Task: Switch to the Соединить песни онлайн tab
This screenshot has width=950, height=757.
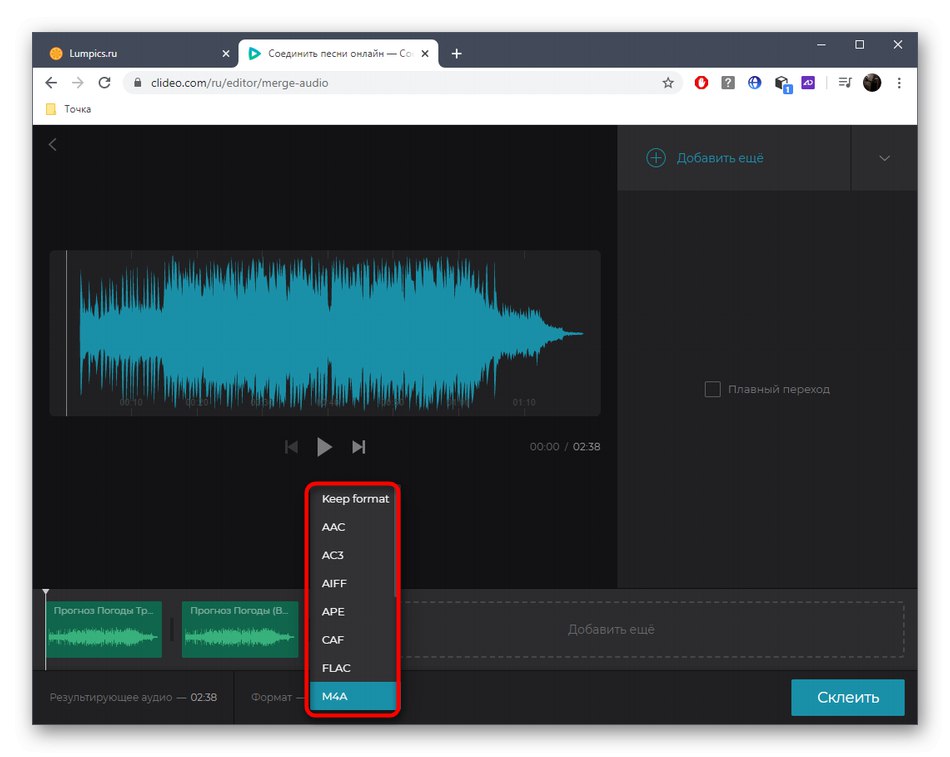Action: tap(339, 54)
